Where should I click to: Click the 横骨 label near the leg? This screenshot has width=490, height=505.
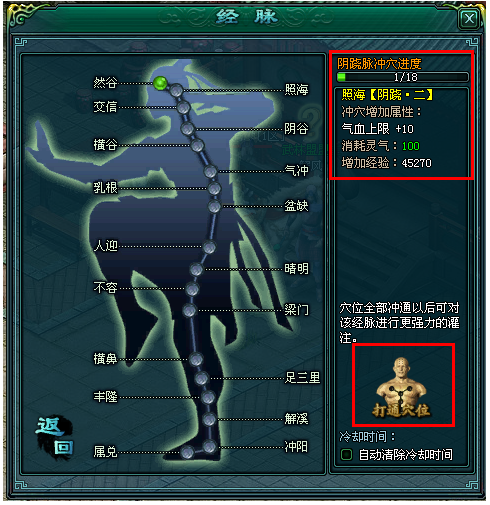[105, 359]
